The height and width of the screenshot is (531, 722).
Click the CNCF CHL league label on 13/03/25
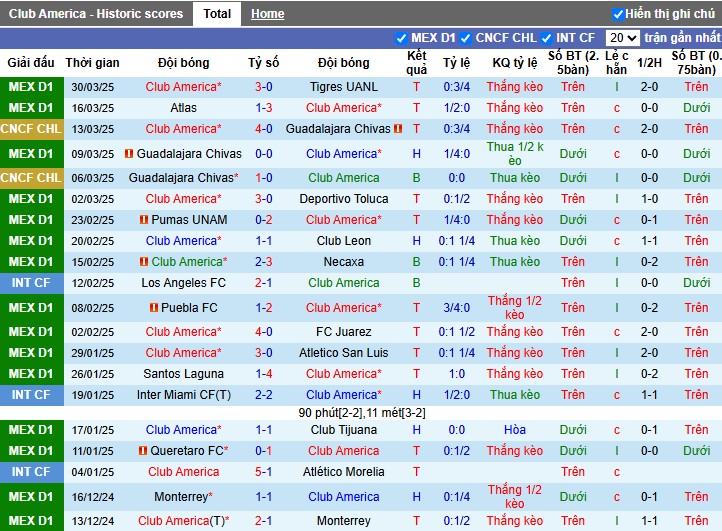coord(31,129)
